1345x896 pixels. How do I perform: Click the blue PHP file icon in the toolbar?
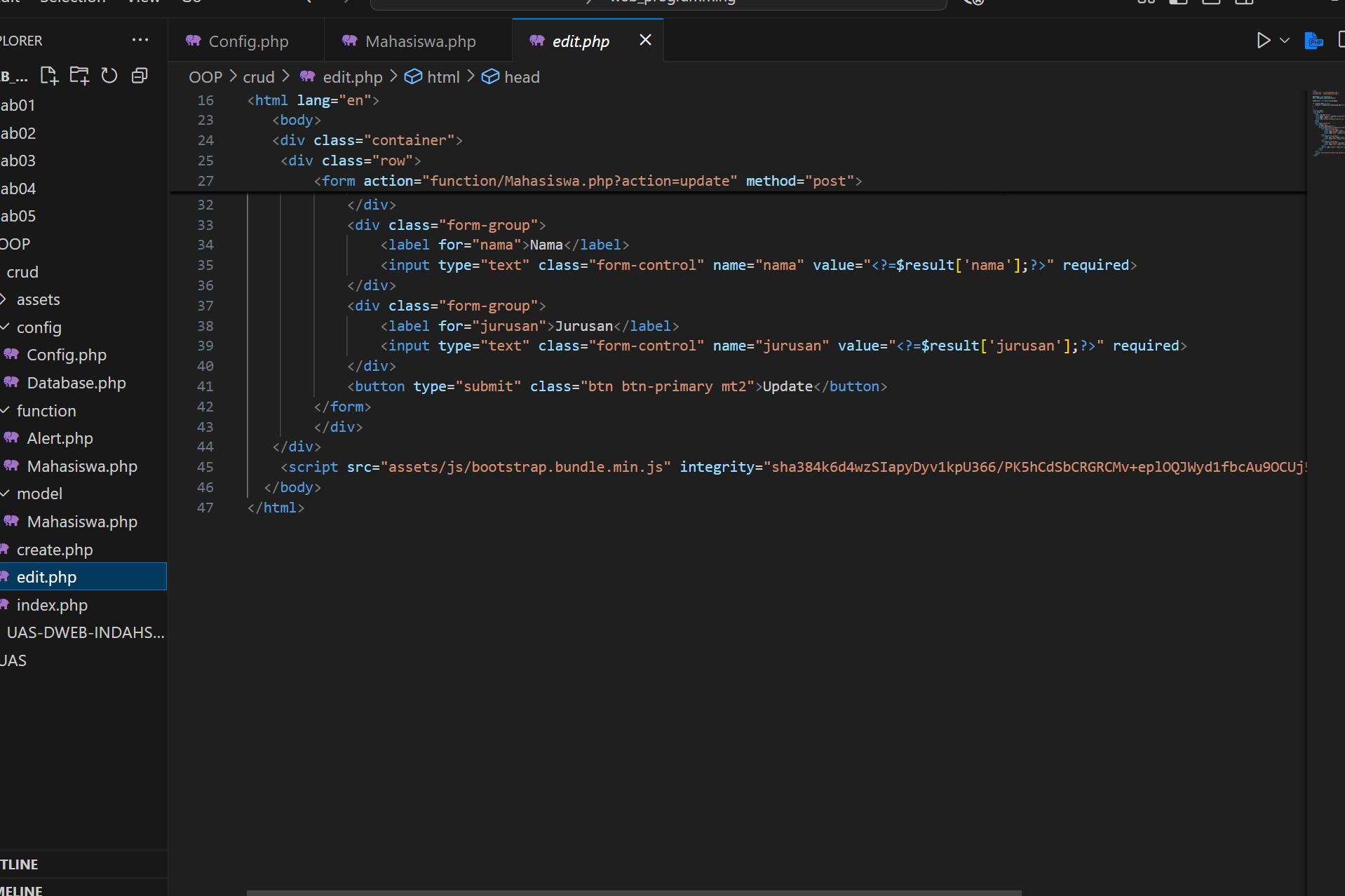pos(1313,41)
